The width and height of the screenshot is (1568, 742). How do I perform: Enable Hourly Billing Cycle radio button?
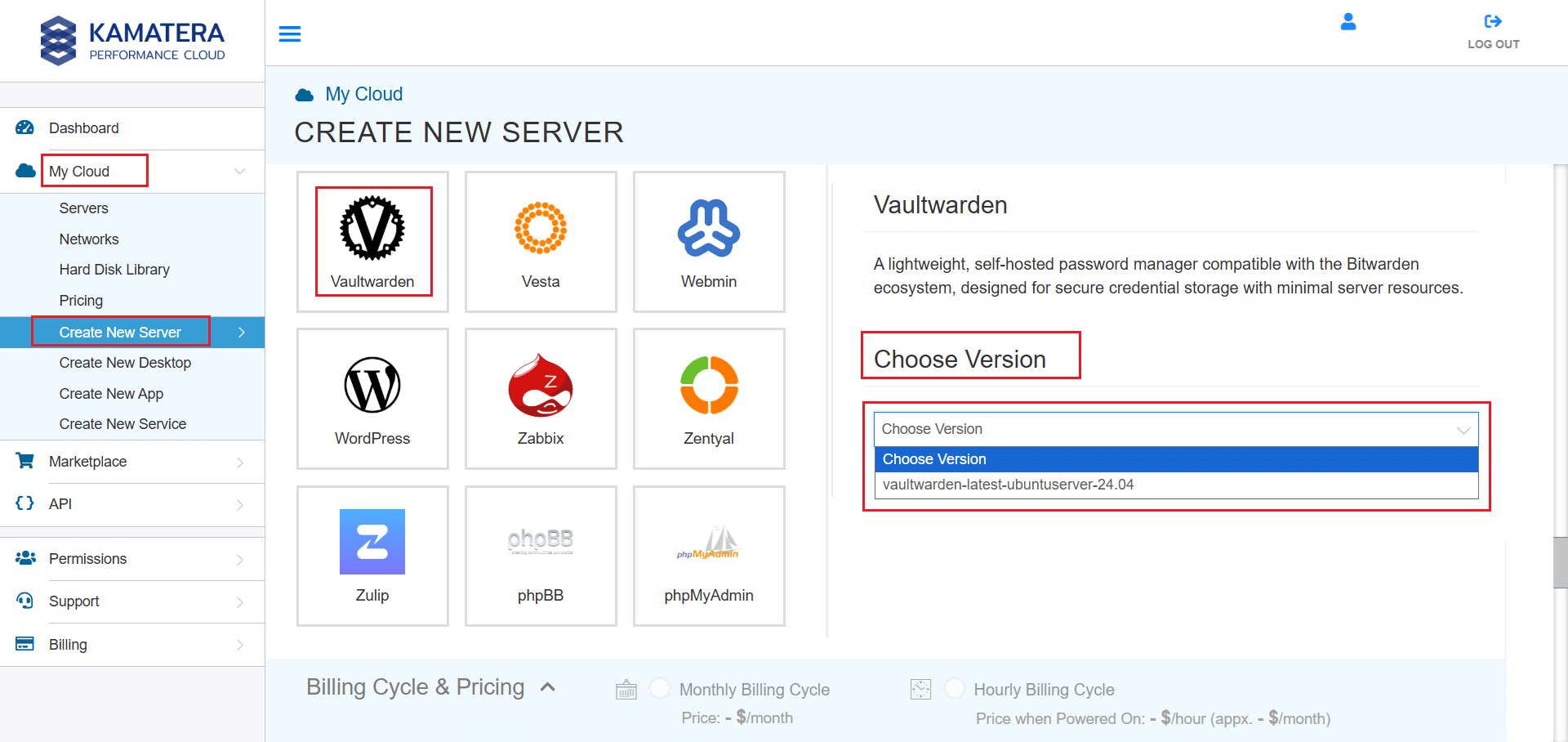pyautogui.click(x=954, y=688)
